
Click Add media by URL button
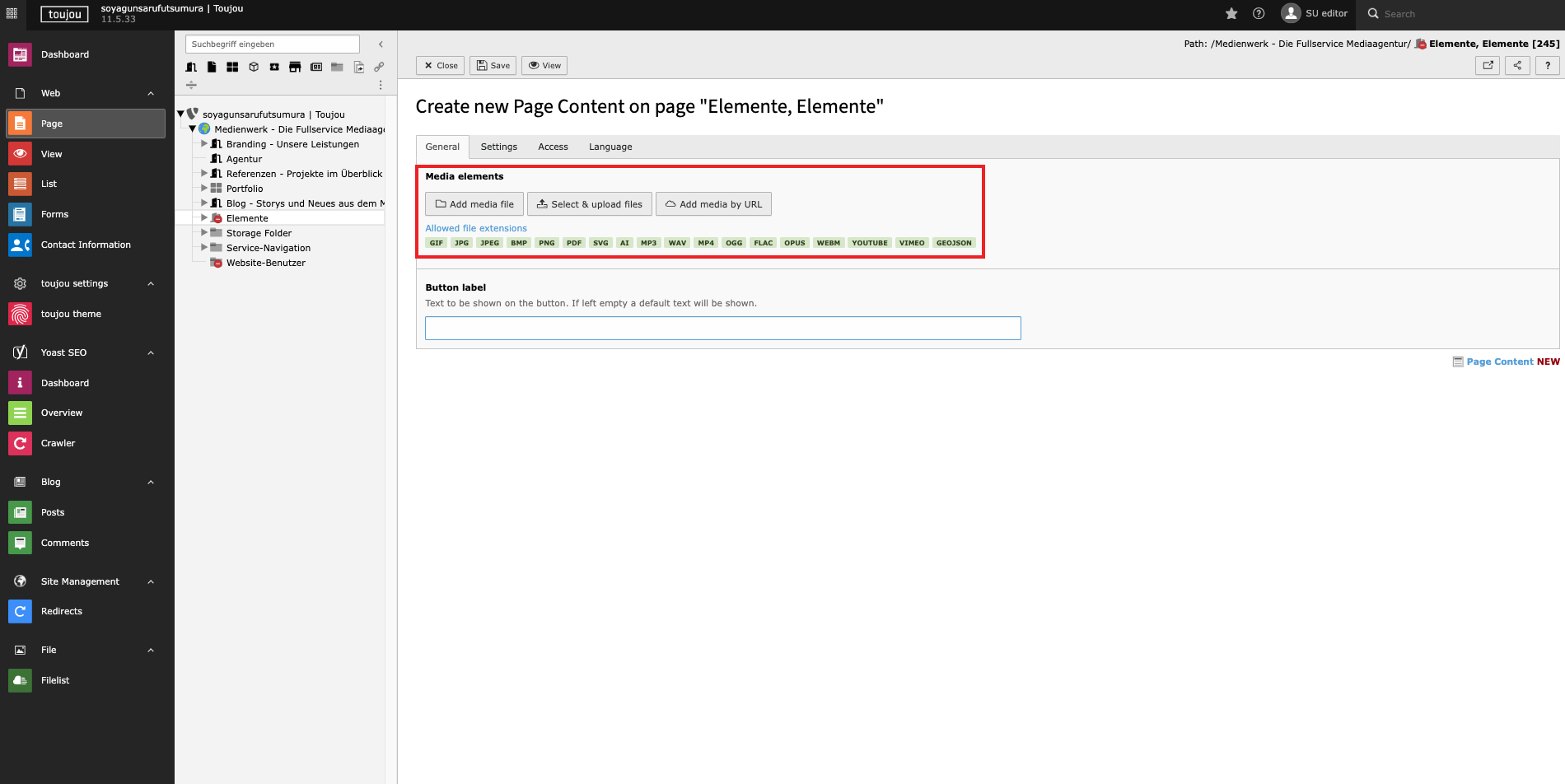pos(713,204)
